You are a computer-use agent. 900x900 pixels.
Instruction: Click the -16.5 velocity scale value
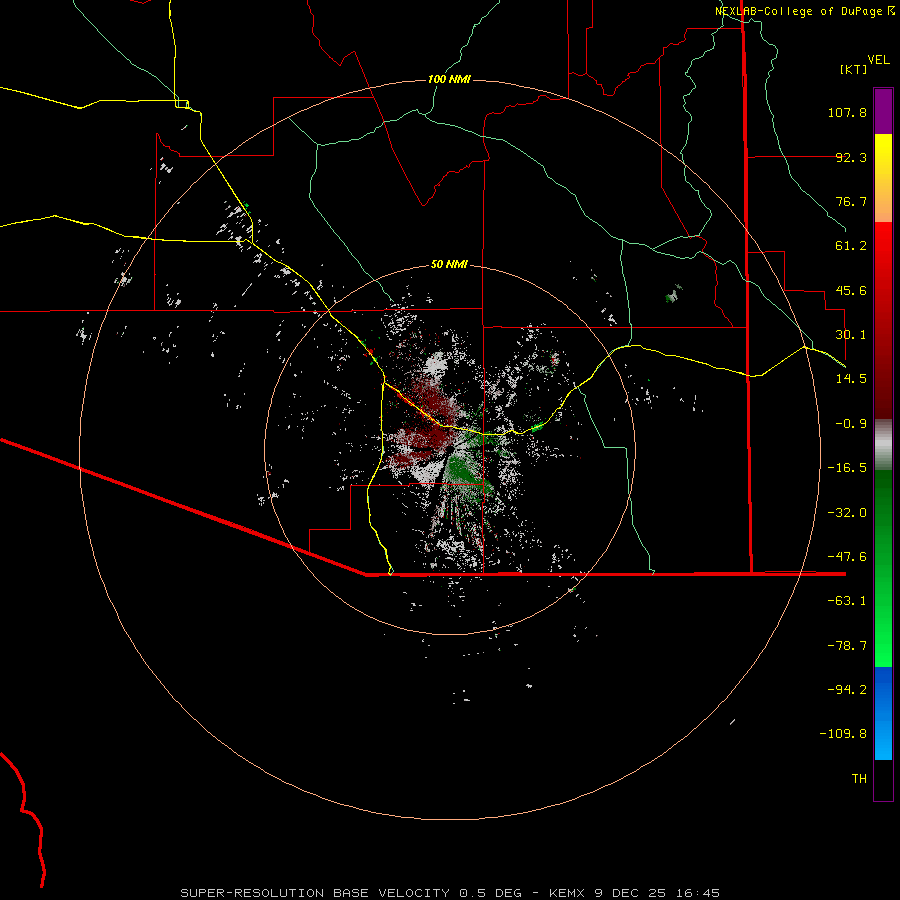[847, 468]
